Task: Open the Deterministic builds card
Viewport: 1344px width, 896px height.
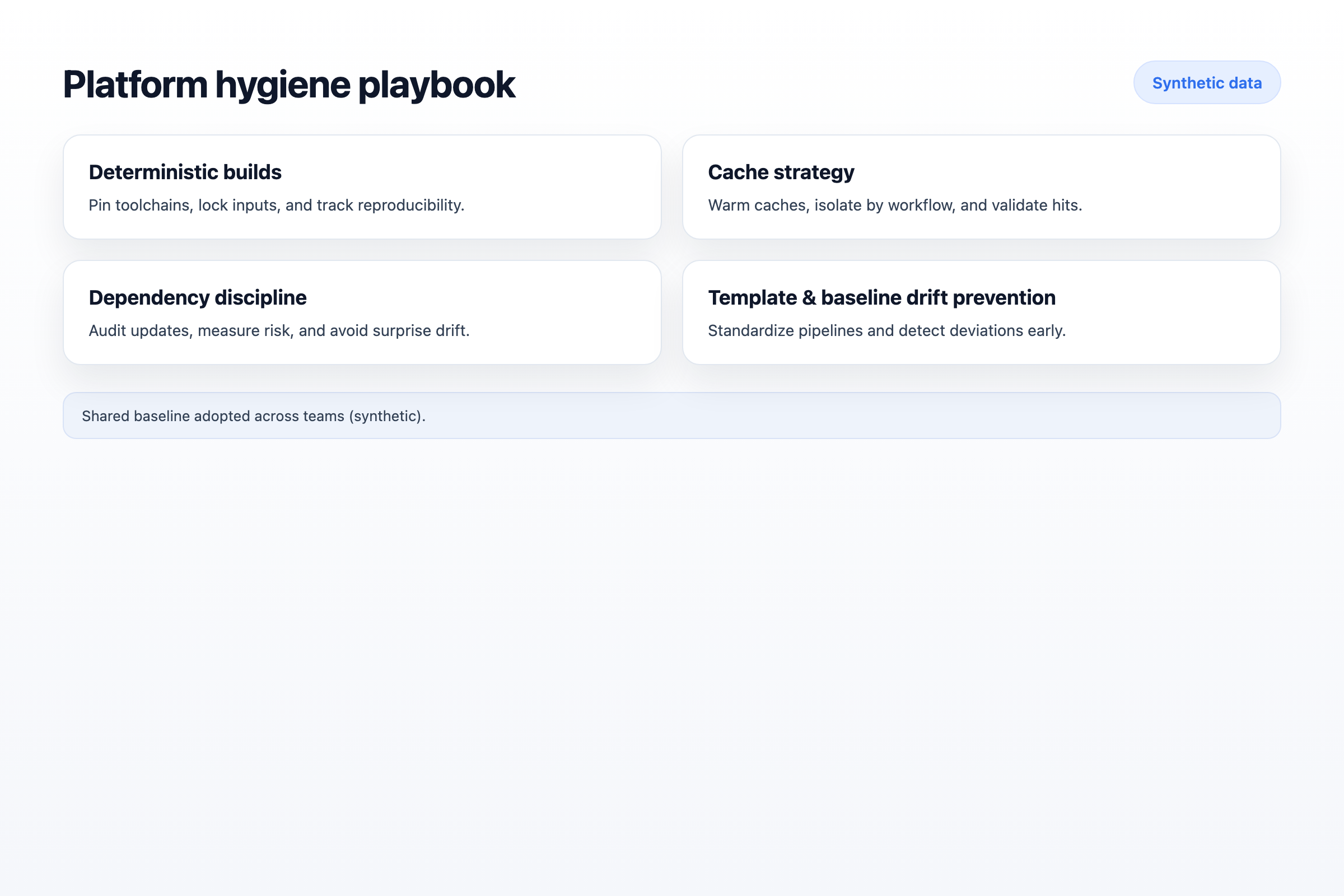Action: 362,186
